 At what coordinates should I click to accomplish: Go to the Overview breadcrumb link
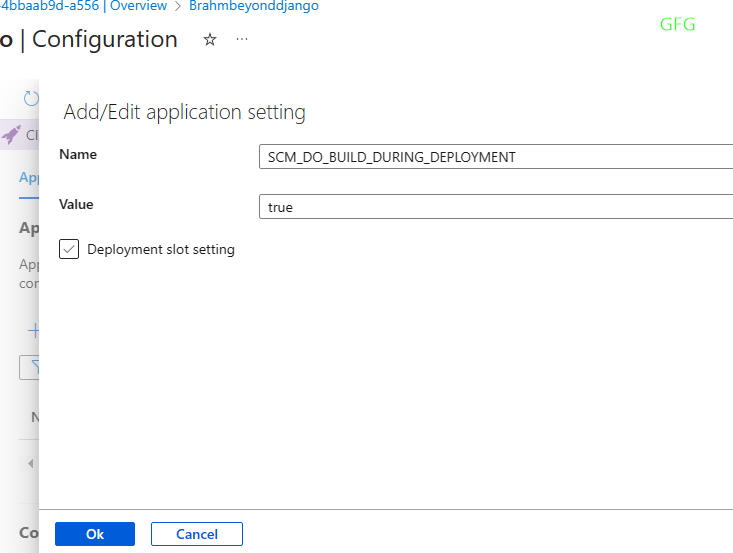[138, 6]
